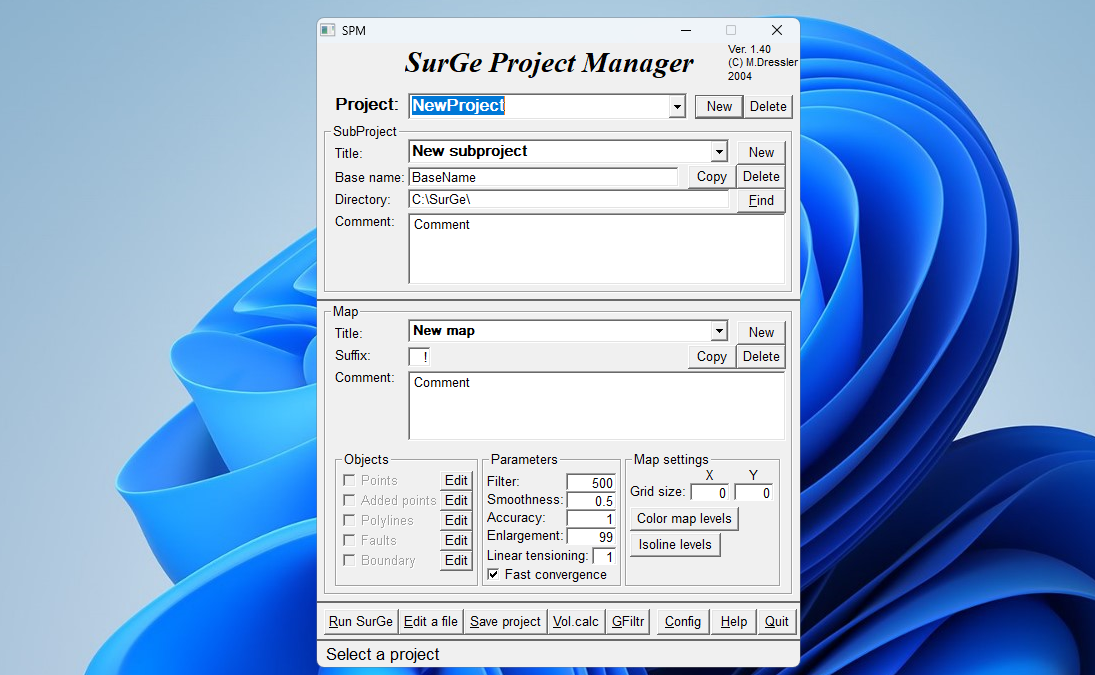Create a new subproject with New button
Screen dimensions: 1095x675
[x=760, y=152]
